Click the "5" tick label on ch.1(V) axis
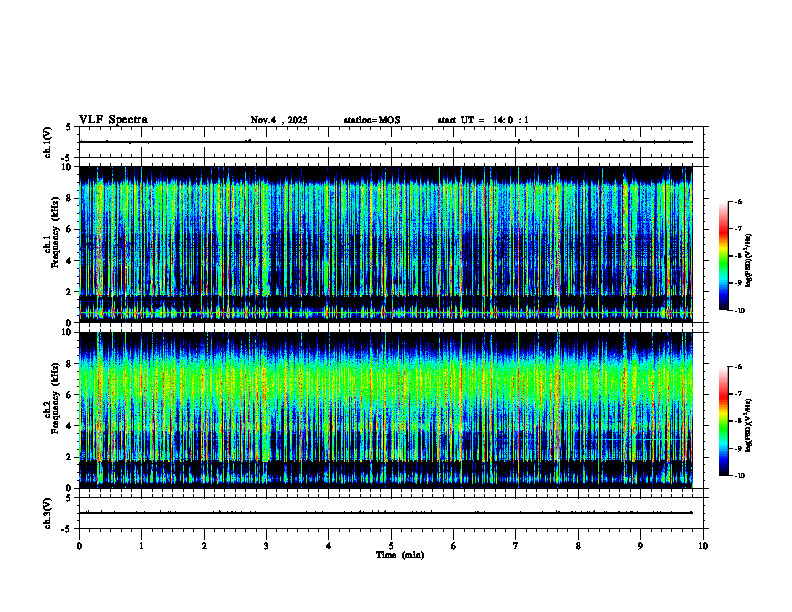Screen dimensions: 792x612 [69, 127]
